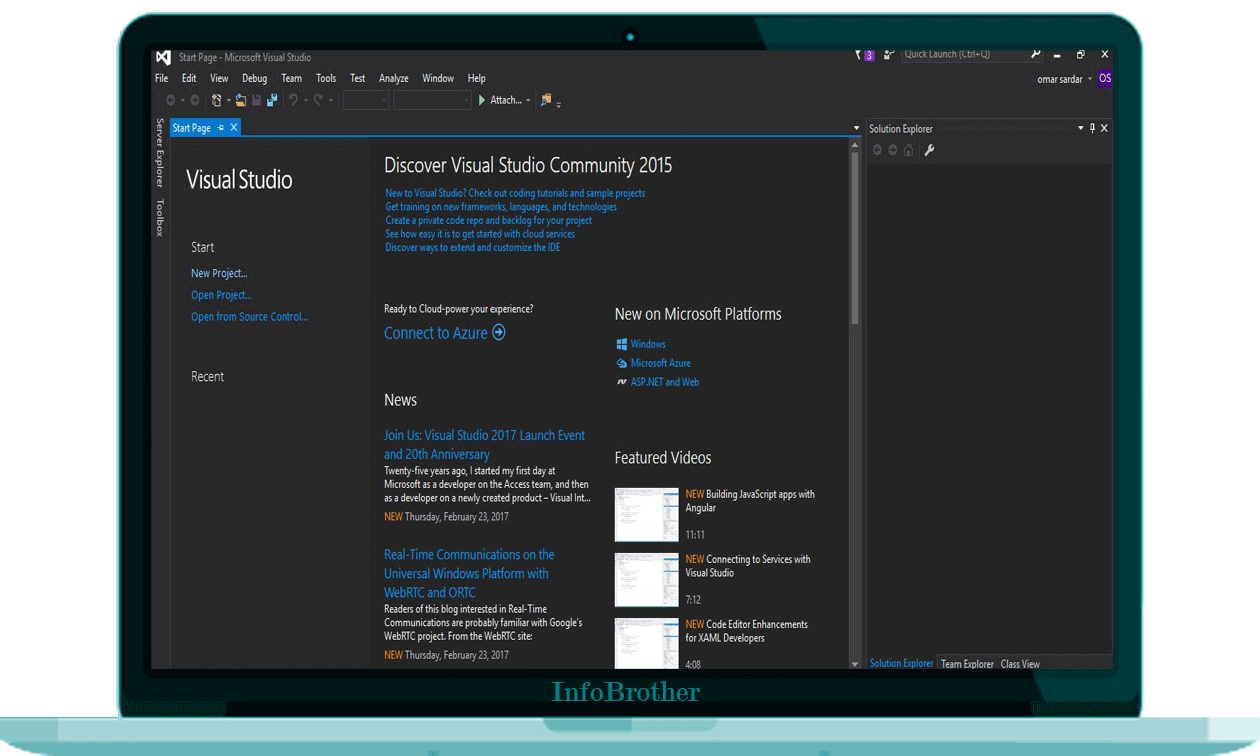Open Solution Explorer window position dropdown

coord(1080,128)
